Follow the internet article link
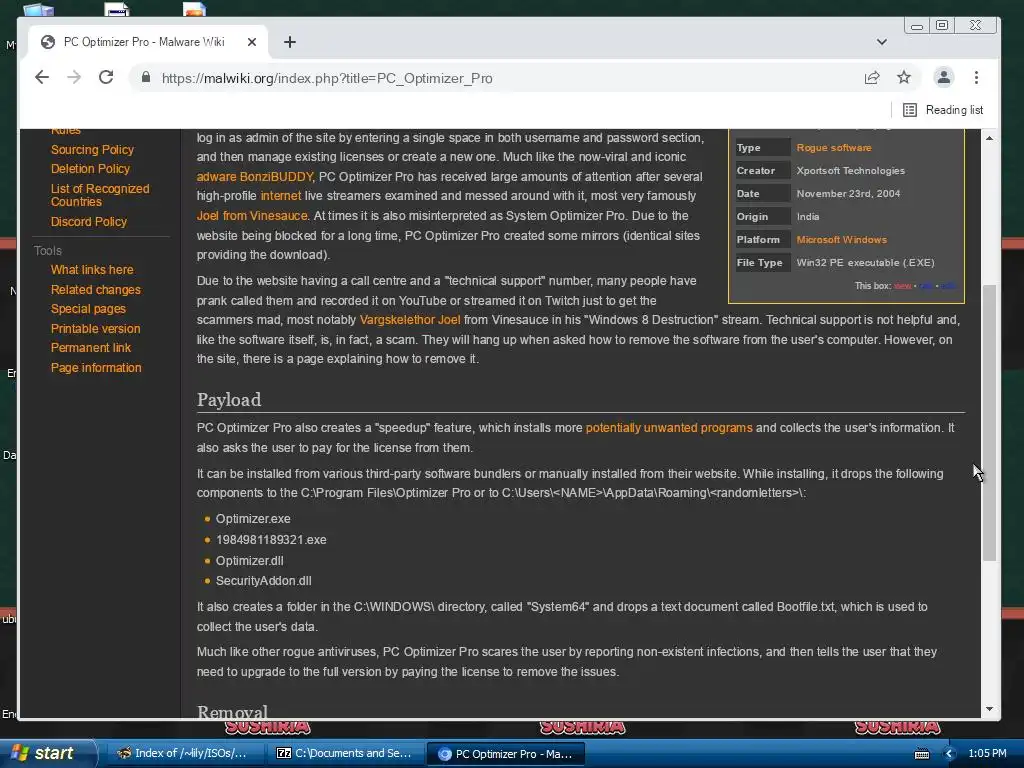 point(281,196)
